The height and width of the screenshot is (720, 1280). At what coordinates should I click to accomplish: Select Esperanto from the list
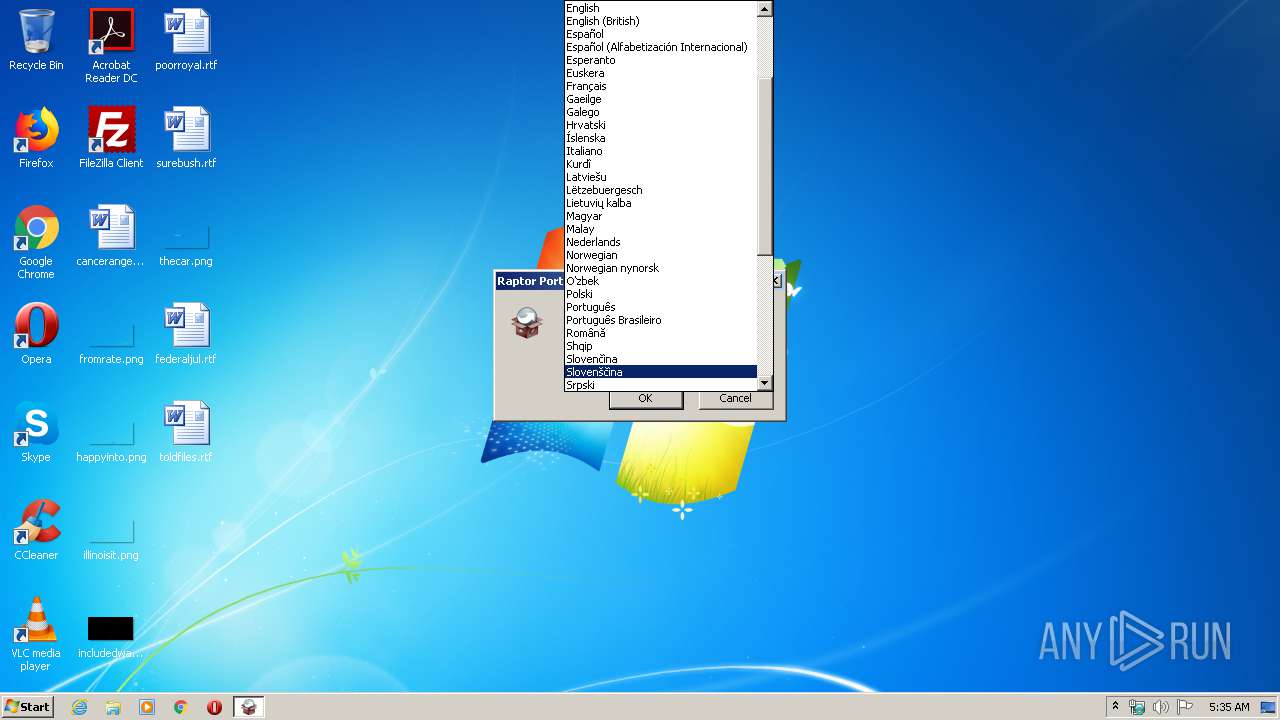[661, 60]
